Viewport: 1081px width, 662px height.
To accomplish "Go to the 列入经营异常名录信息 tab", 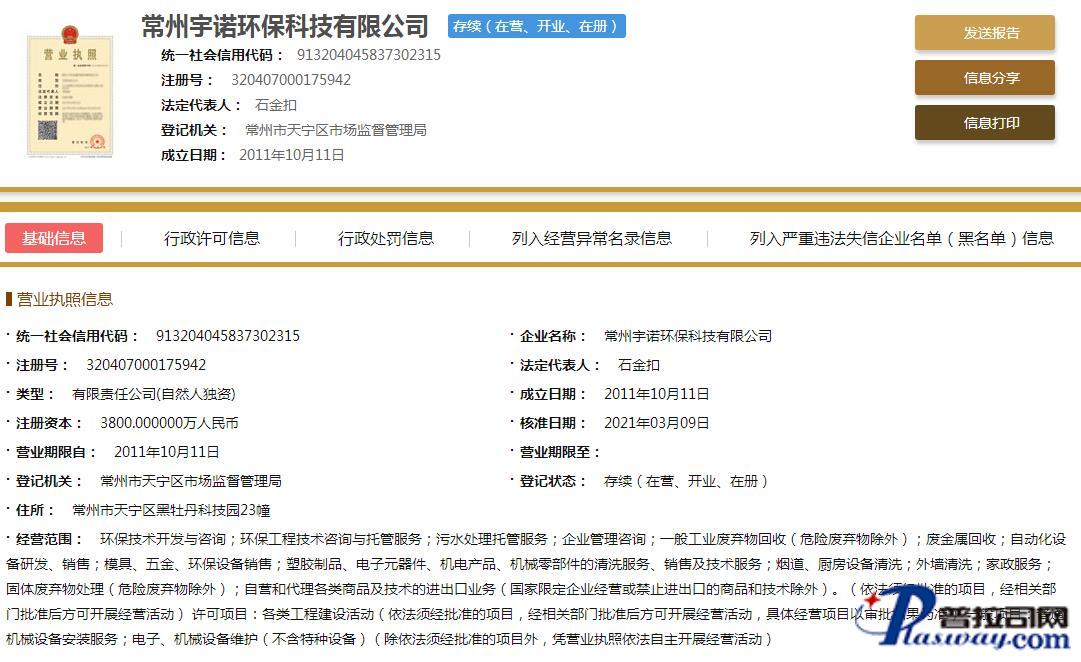I will [x=591, y=238].
